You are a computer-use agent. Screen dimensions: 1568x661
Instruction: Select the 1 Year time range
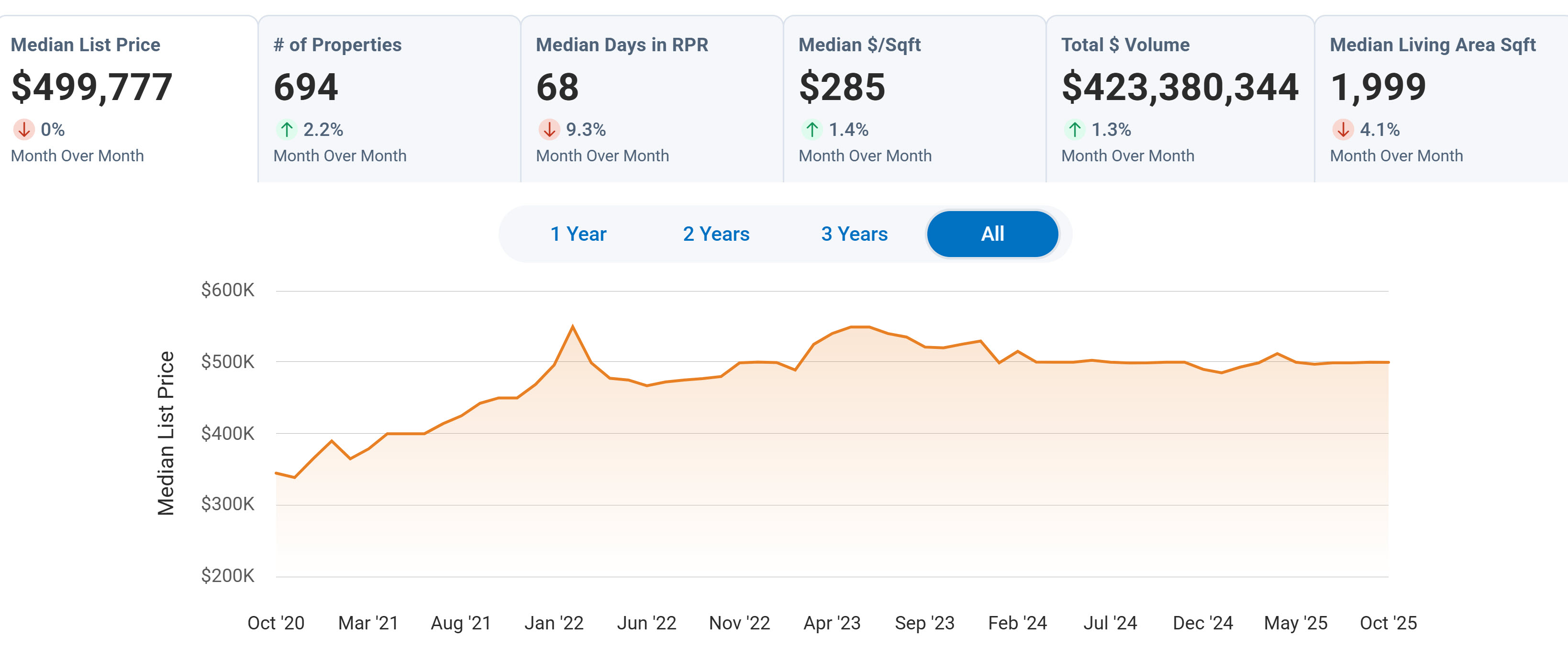578,234
